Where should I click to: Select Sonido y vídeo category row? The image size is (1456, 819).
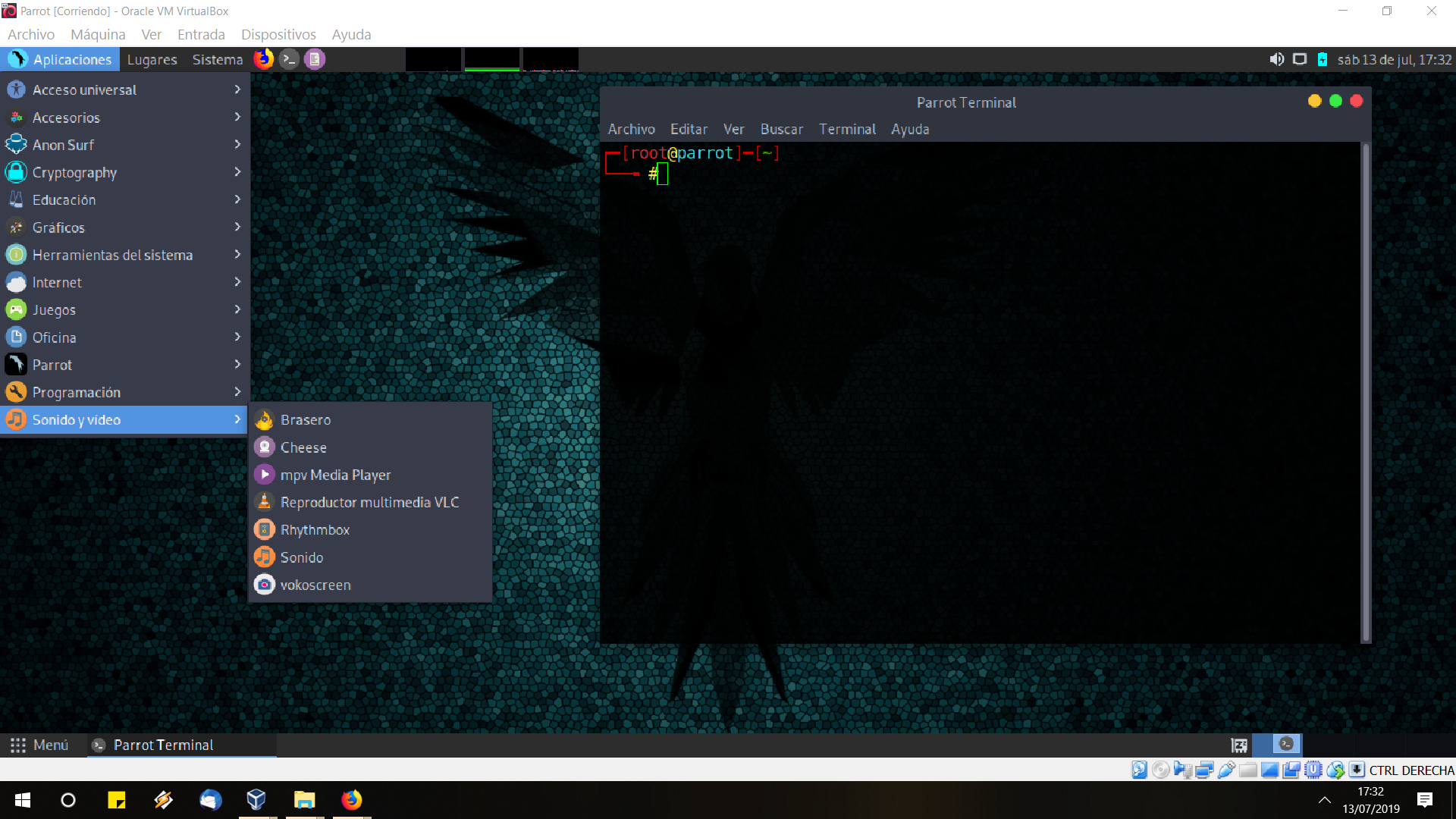click(x=124, y=419)
